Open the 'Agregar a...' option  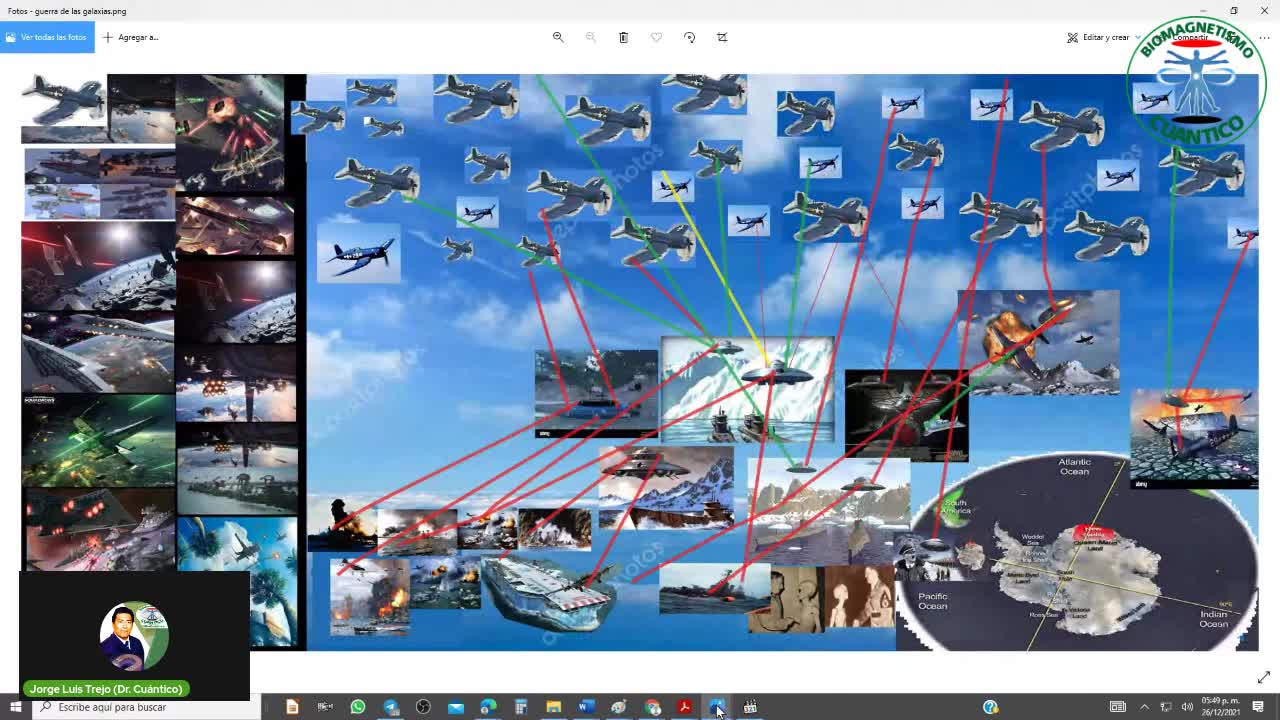click(x=131, y=37)
